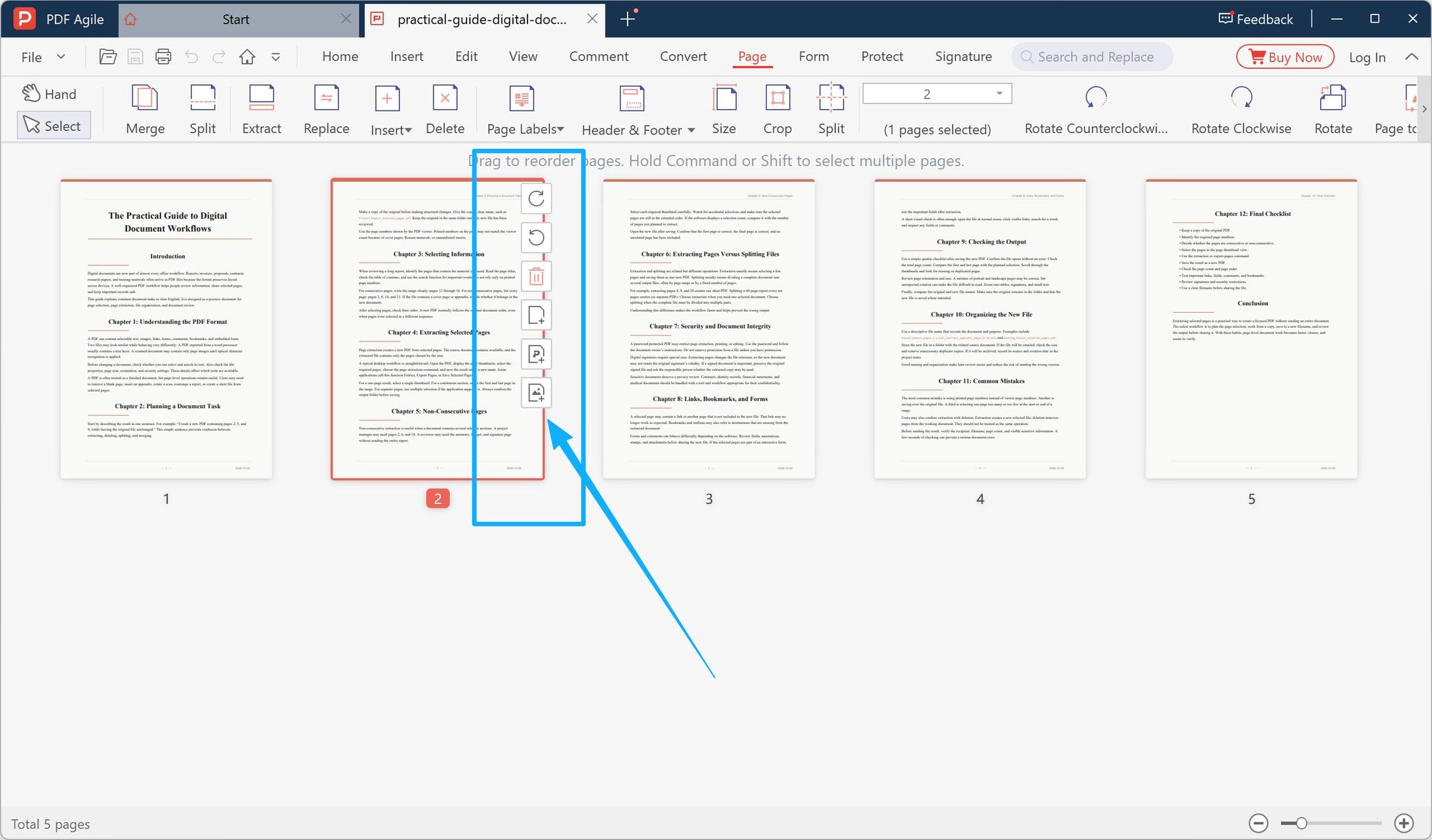Image resolution: width=1432 pixels, height=840 pixels.
Task: Click the Crop pages icon
Action: click(x=777, y=98)
